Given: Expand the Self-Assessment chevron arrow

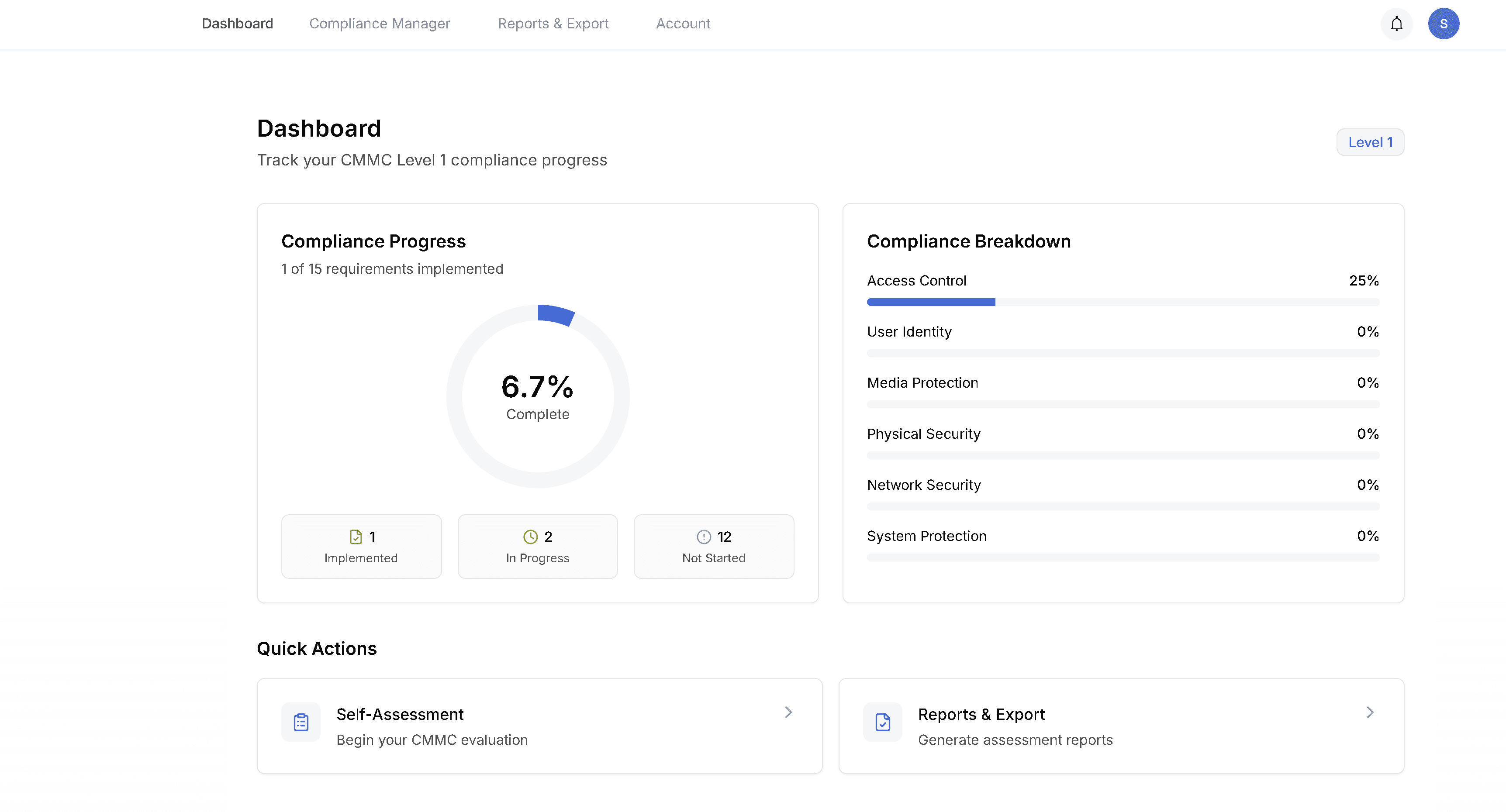Looking at the screenshot, I should 788,712.
